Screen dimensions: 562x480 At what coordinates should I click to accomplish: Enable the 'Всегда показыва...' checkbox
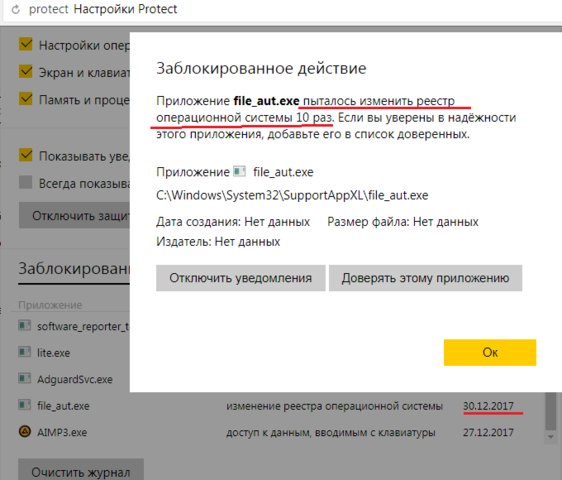click(x=25, y=182)
